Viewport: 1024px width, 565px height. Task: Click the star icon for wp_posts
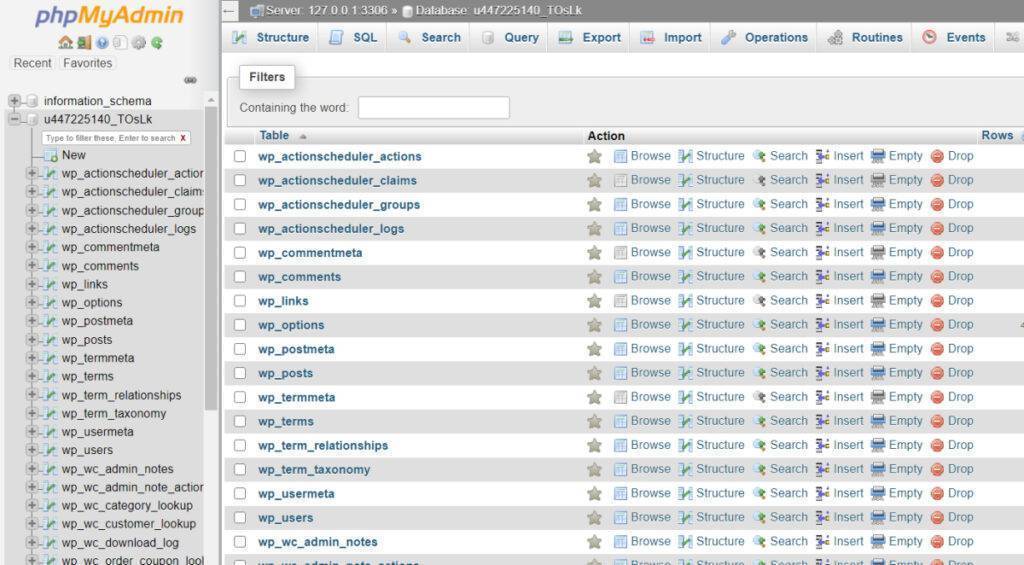pos(594,373)
